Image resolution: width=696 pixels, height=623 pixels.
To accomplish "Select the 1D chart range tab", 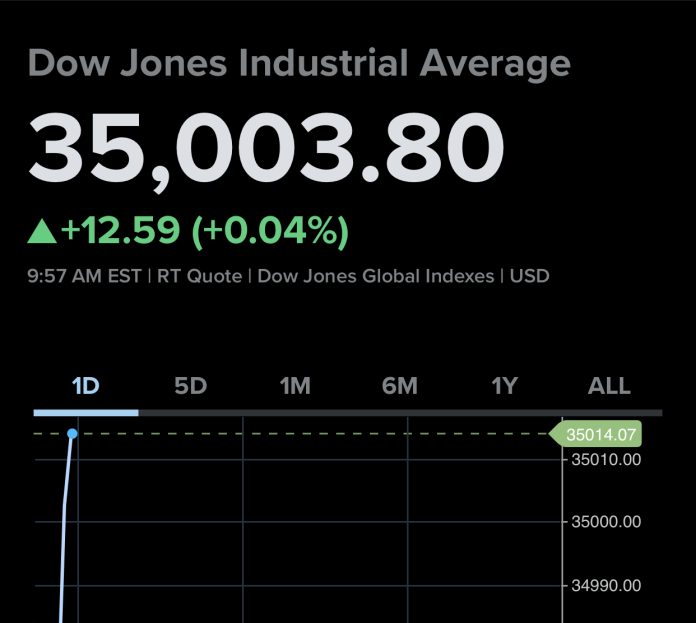I will click(x=86, y=386).
